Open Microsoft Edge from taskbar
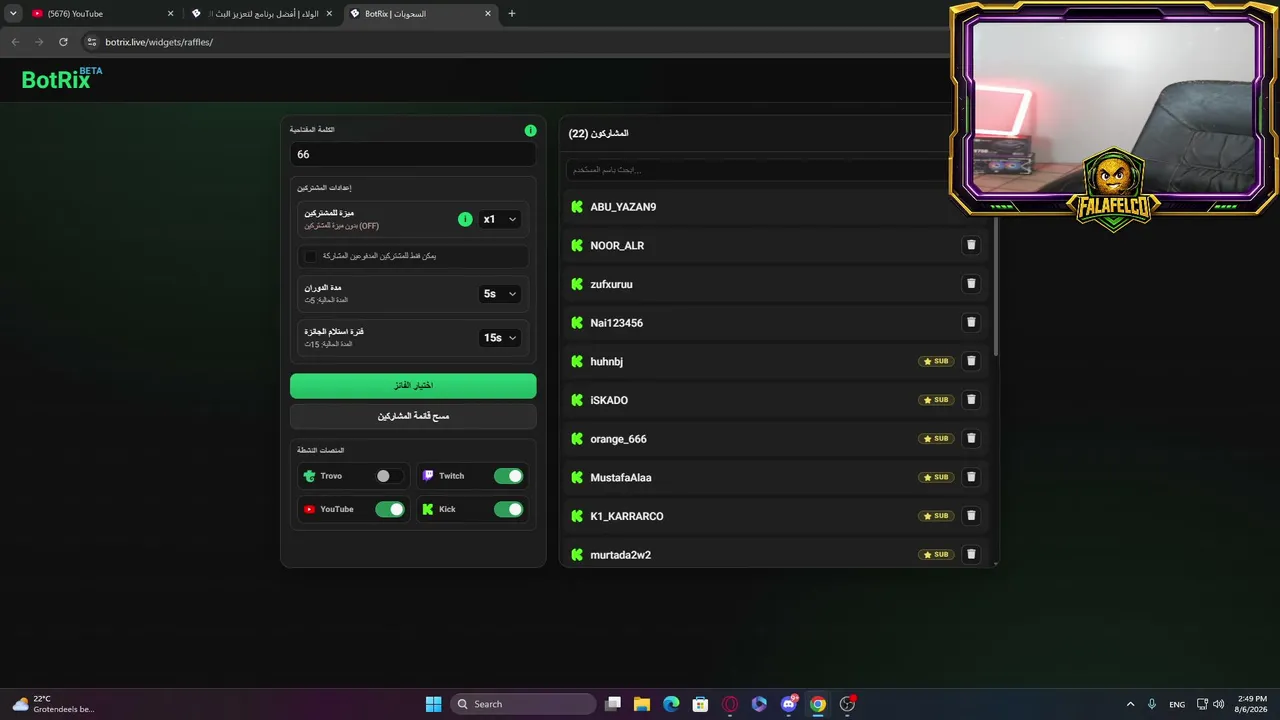The height and width of the screenshot is (720, 1280). click(671, 704)
